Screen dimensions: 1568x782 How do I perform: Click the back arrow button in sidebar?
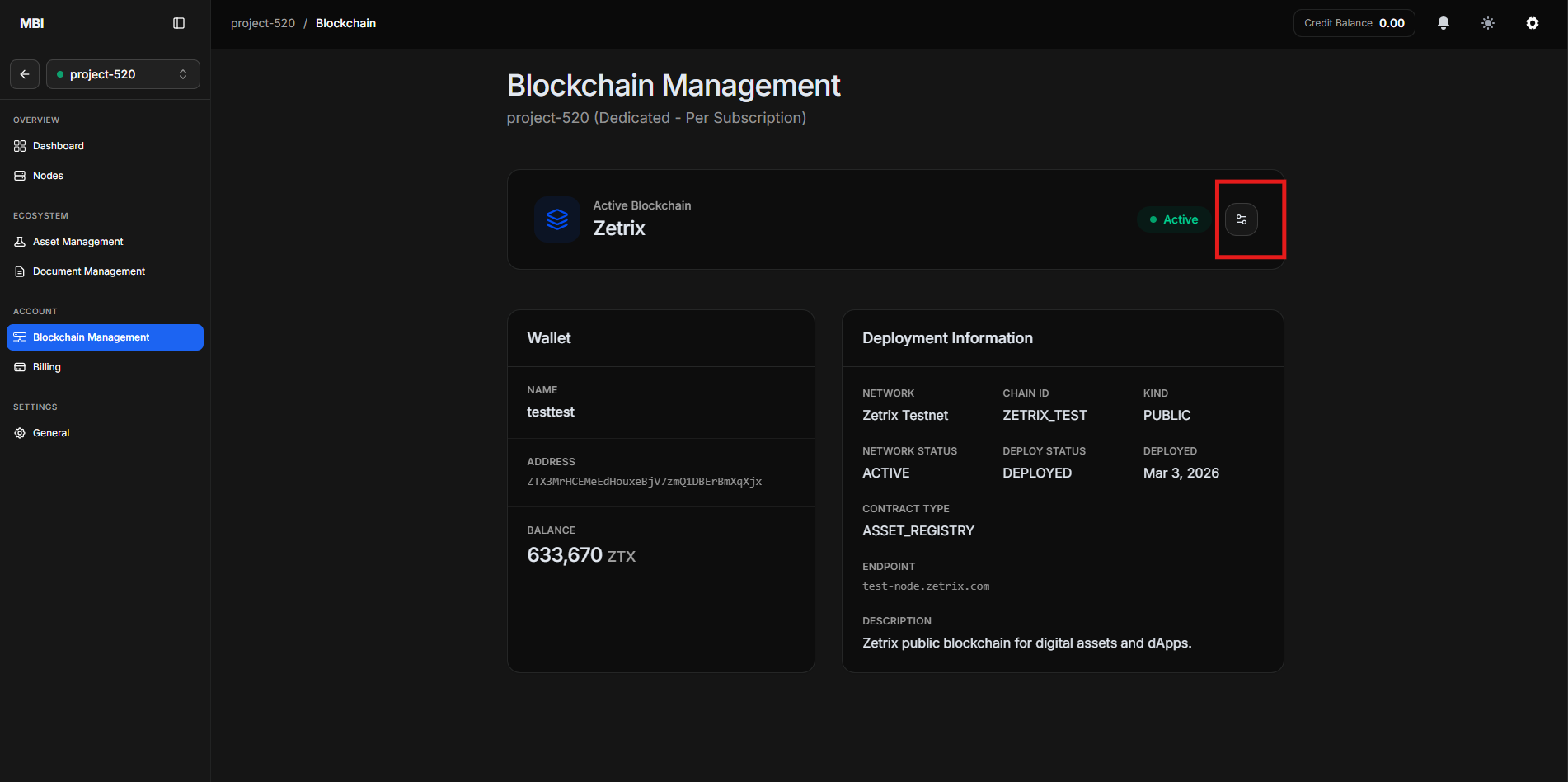click(25, 74)
